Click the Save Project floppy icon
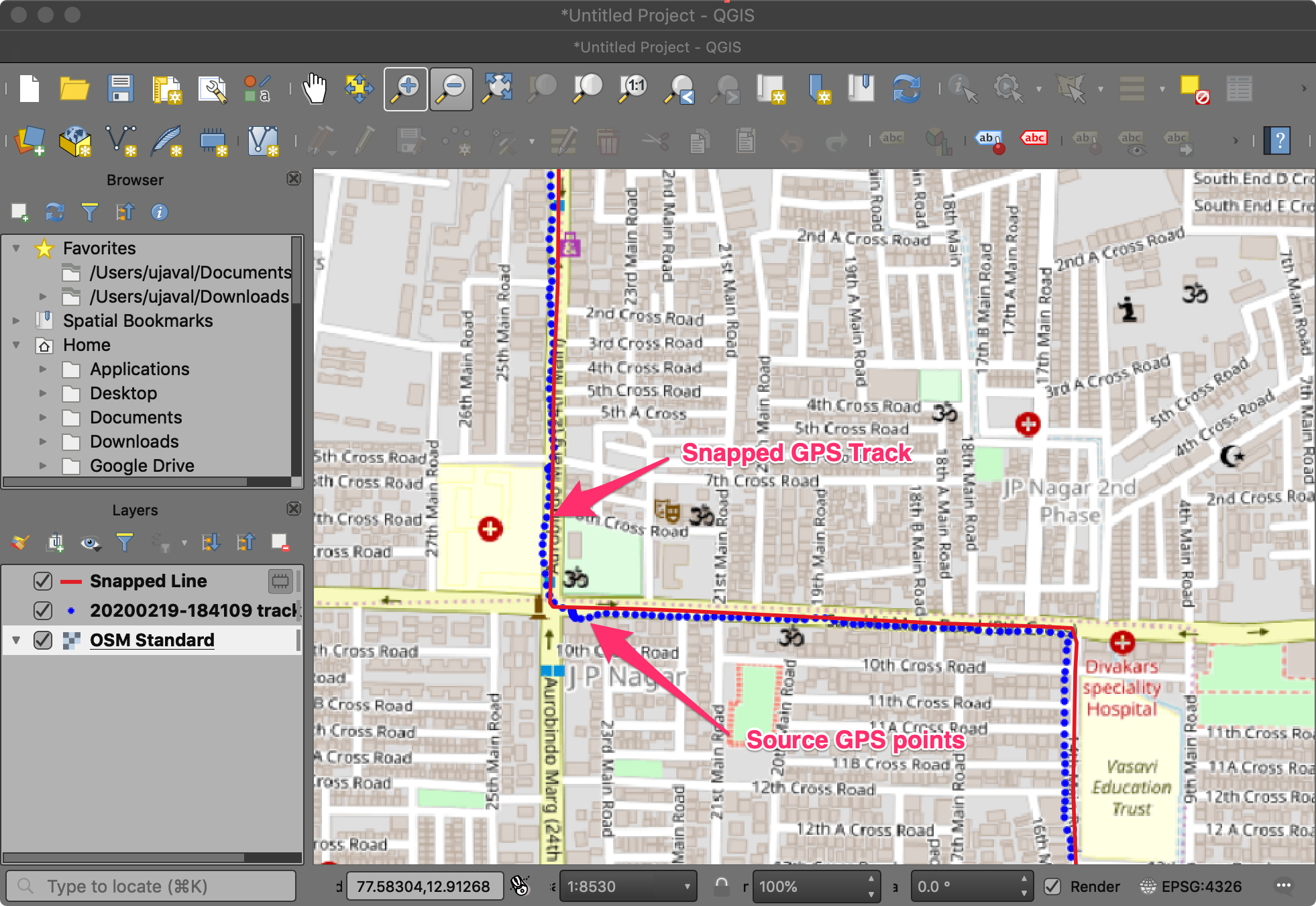This screenshot has width=1316, height=906. pos(121,89)
